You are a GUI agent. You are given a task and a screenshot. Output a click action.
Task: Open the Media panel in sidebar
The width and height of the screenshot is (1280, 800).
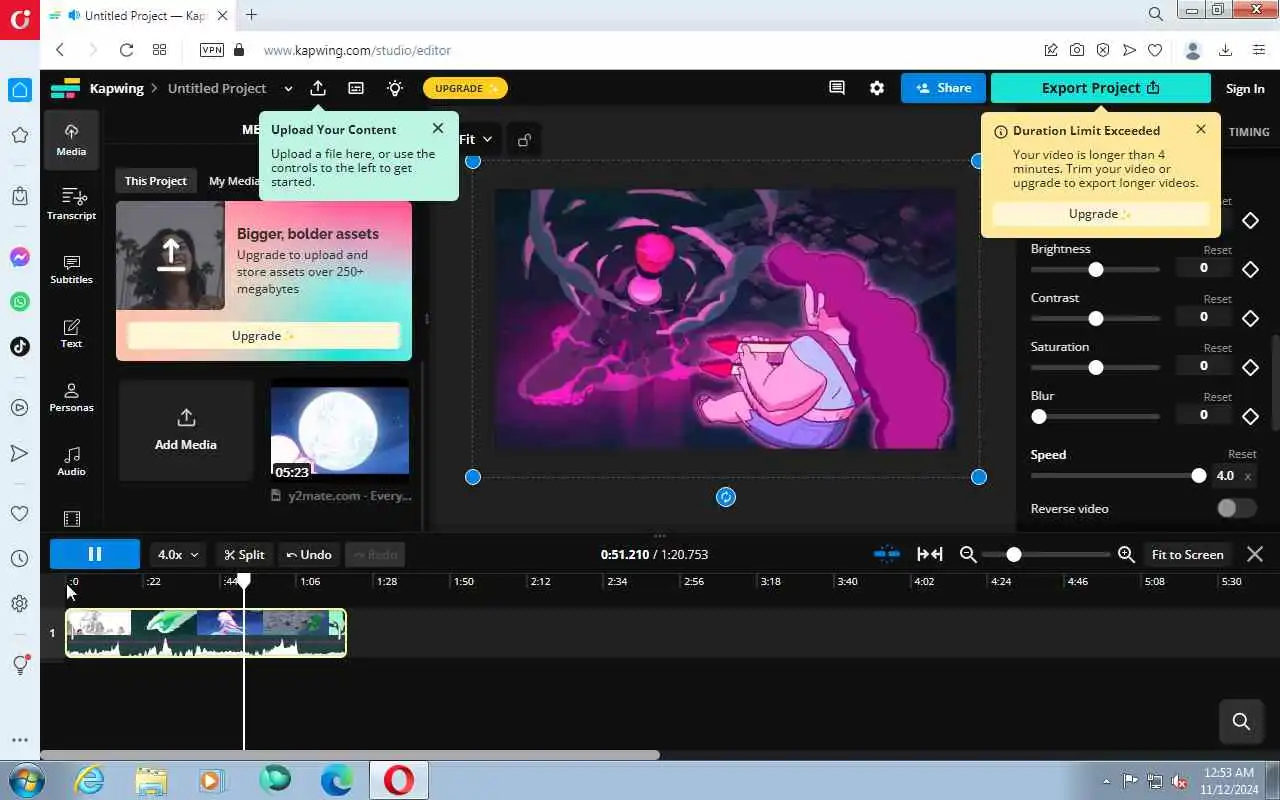coord(71,140)
